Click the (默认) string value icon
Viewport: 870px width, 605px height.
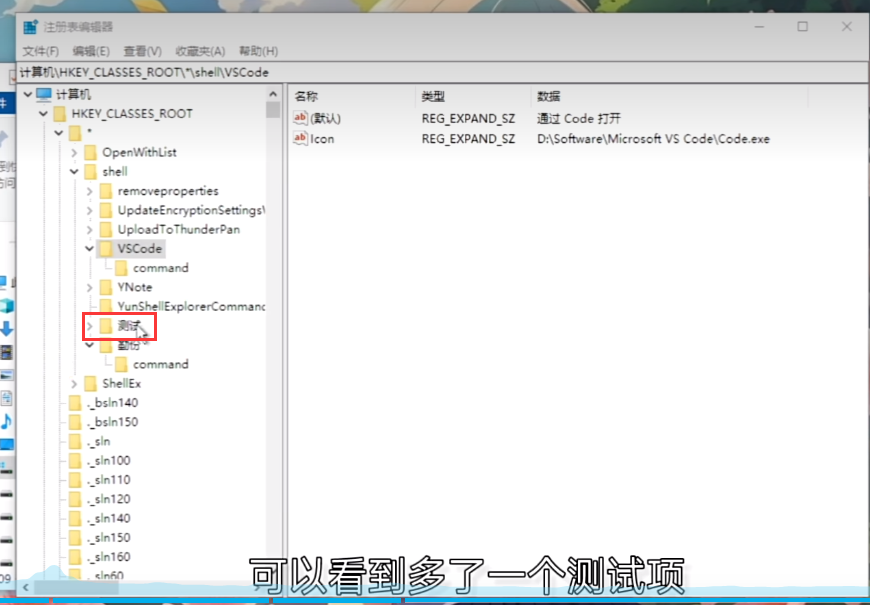click(300, 118)
